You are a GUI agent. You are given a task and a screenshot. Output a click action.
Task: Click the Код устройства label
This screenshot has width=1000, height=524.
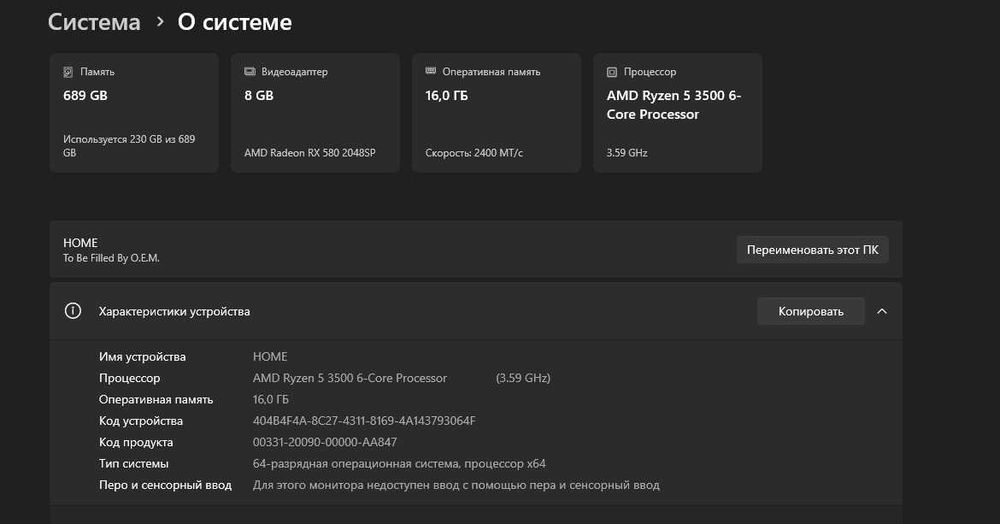click(141, 421)
